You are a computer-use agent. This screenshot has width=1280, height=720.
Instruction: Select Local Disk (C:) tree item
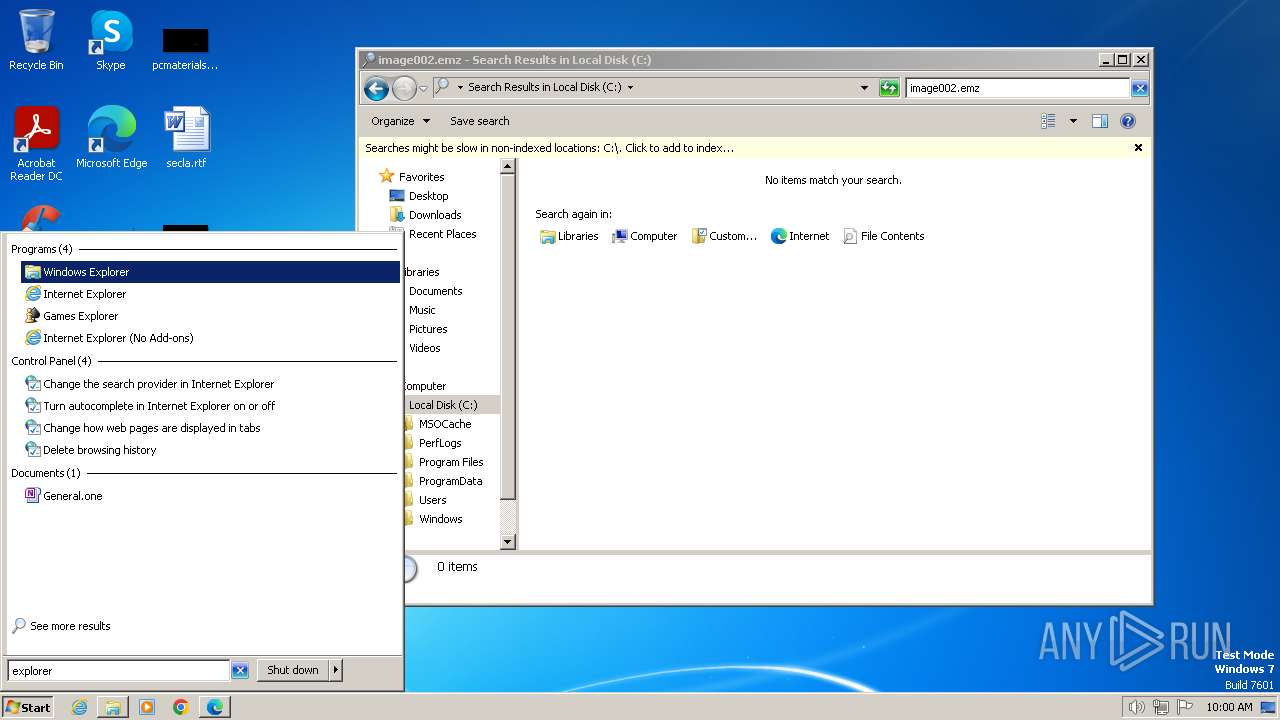(443, 405)
